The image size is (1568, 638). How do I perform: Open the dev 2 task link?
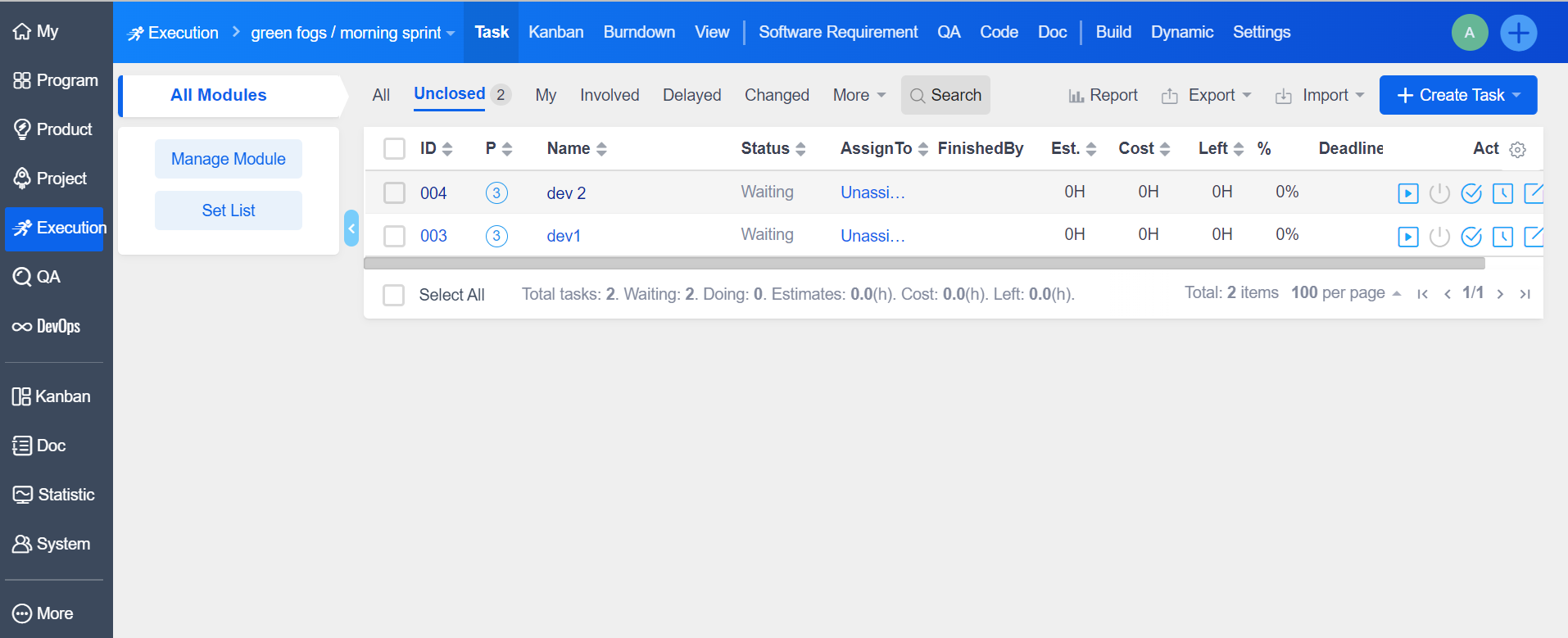(x=566, y=193)
